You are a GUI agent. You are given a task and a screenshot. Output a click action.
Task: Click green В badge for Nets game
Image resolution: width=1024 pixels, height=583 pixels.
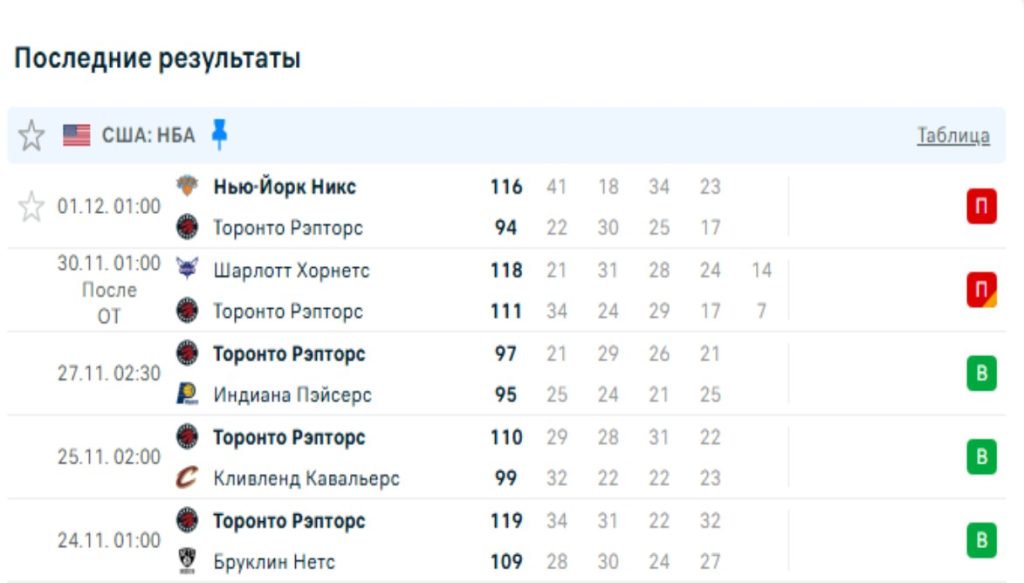tap(981, 541)
